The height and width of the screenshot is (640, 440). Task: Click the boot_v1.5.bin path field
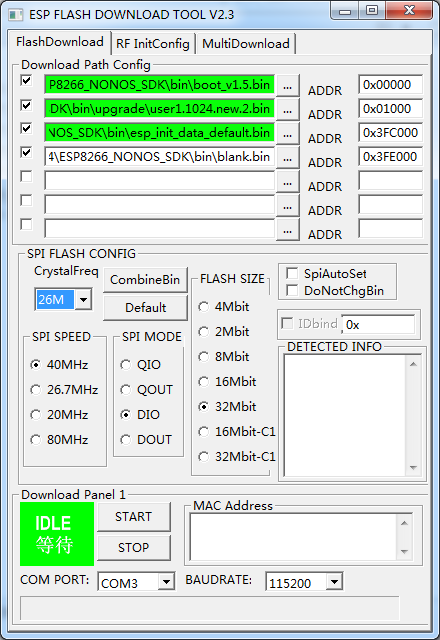coord(159,85)
